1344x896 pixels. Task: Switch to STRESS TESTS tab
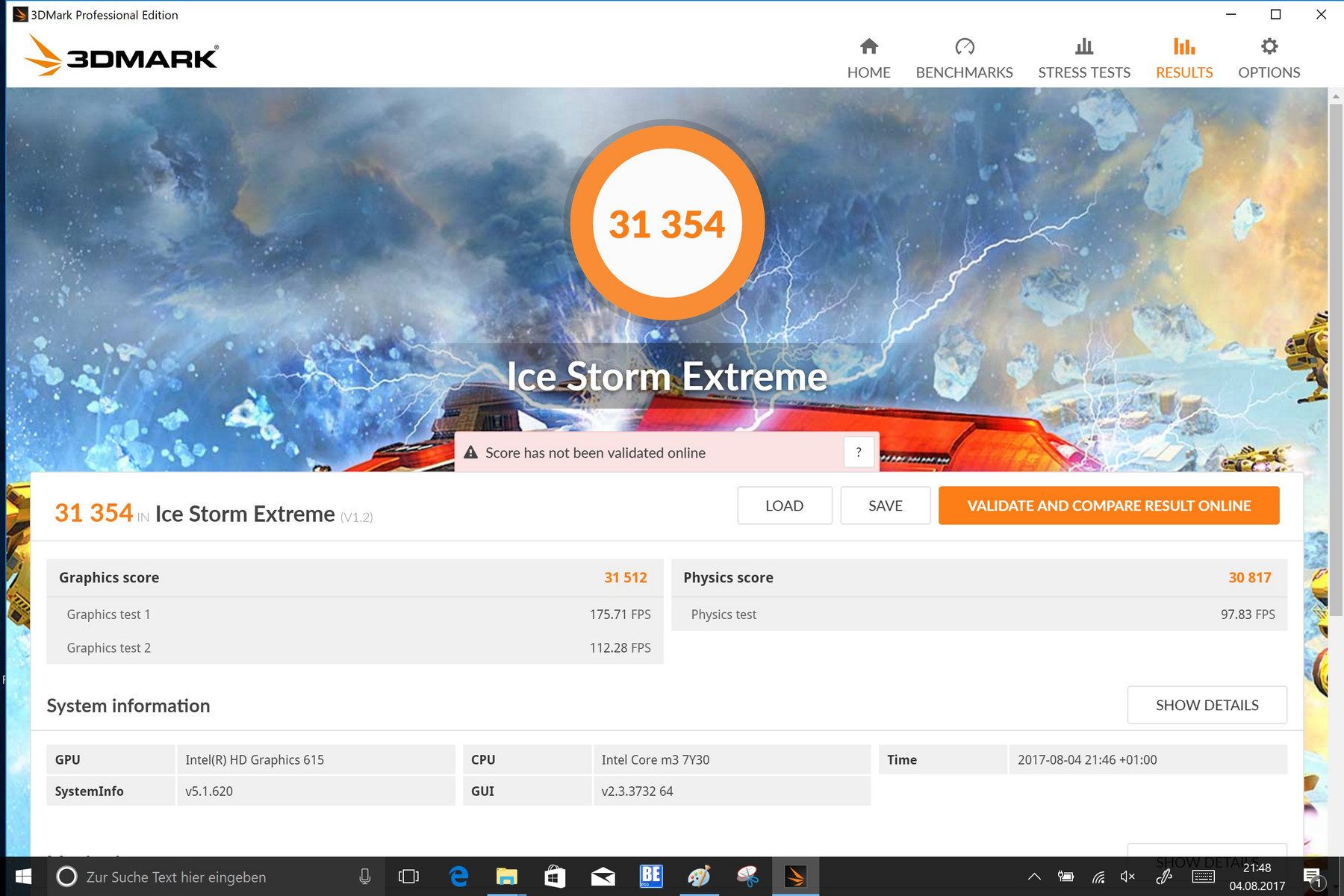click(1084, 58)
